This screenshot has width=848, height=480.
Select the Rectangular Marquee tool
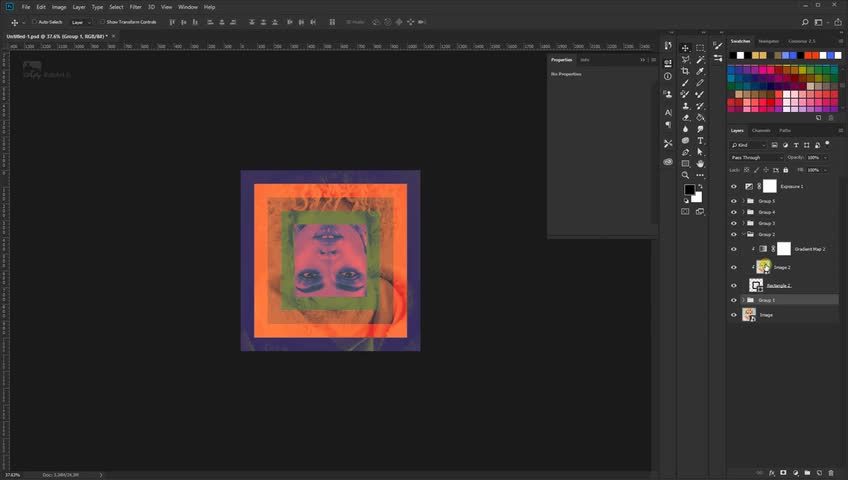click(x=700, y=48)
